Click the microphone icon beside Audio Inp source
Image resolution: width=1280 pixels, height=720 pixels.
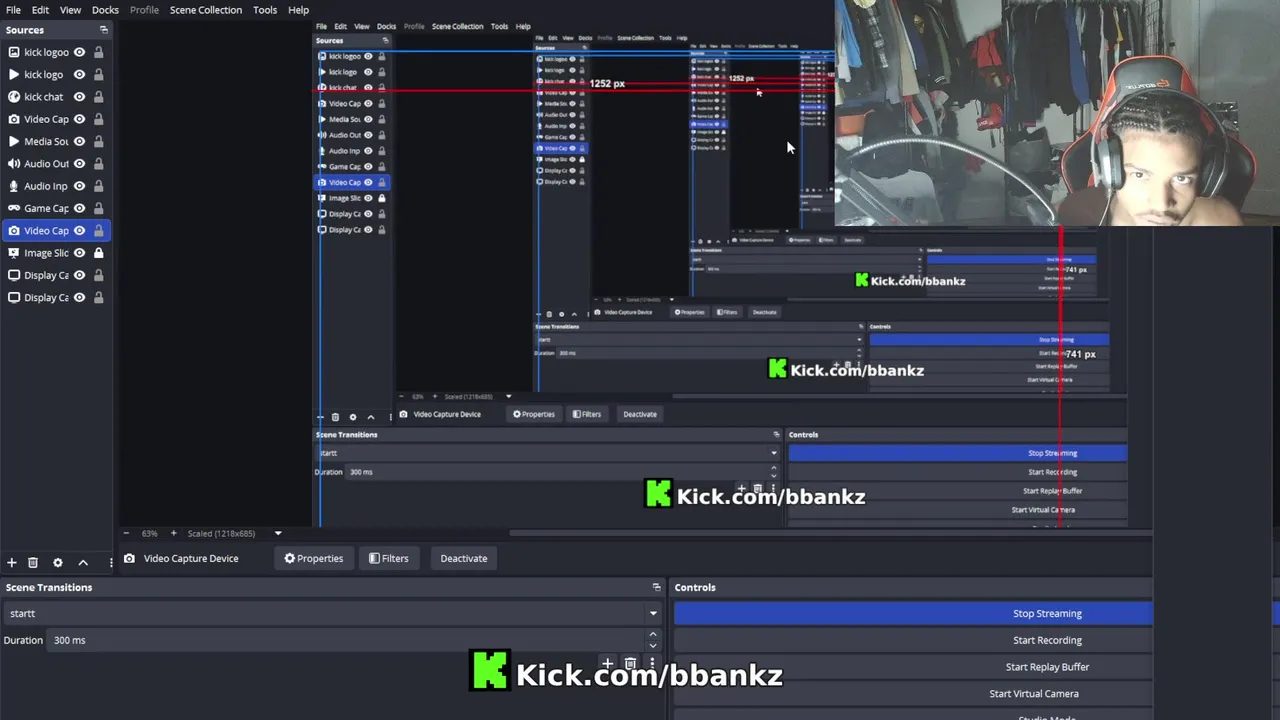click(14, 186)
